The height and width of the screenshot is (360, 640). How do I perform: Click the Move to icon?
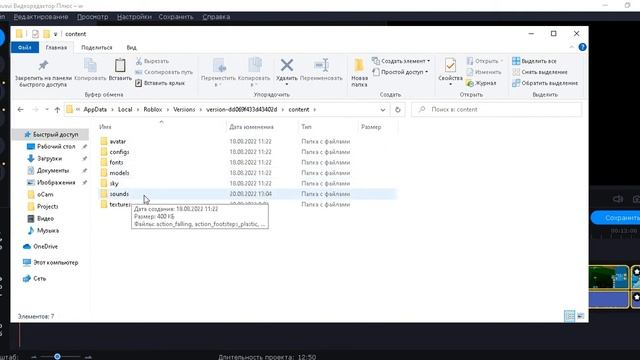click(219, 65)
